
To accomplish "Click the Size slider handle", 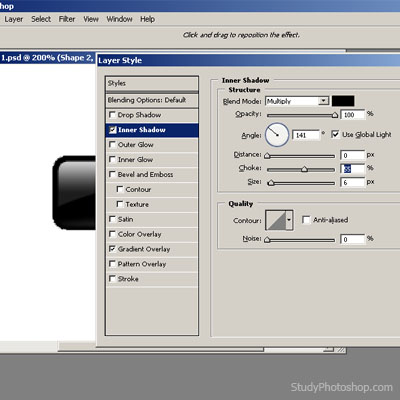I will pyautogui.click(x=271, y=183).
